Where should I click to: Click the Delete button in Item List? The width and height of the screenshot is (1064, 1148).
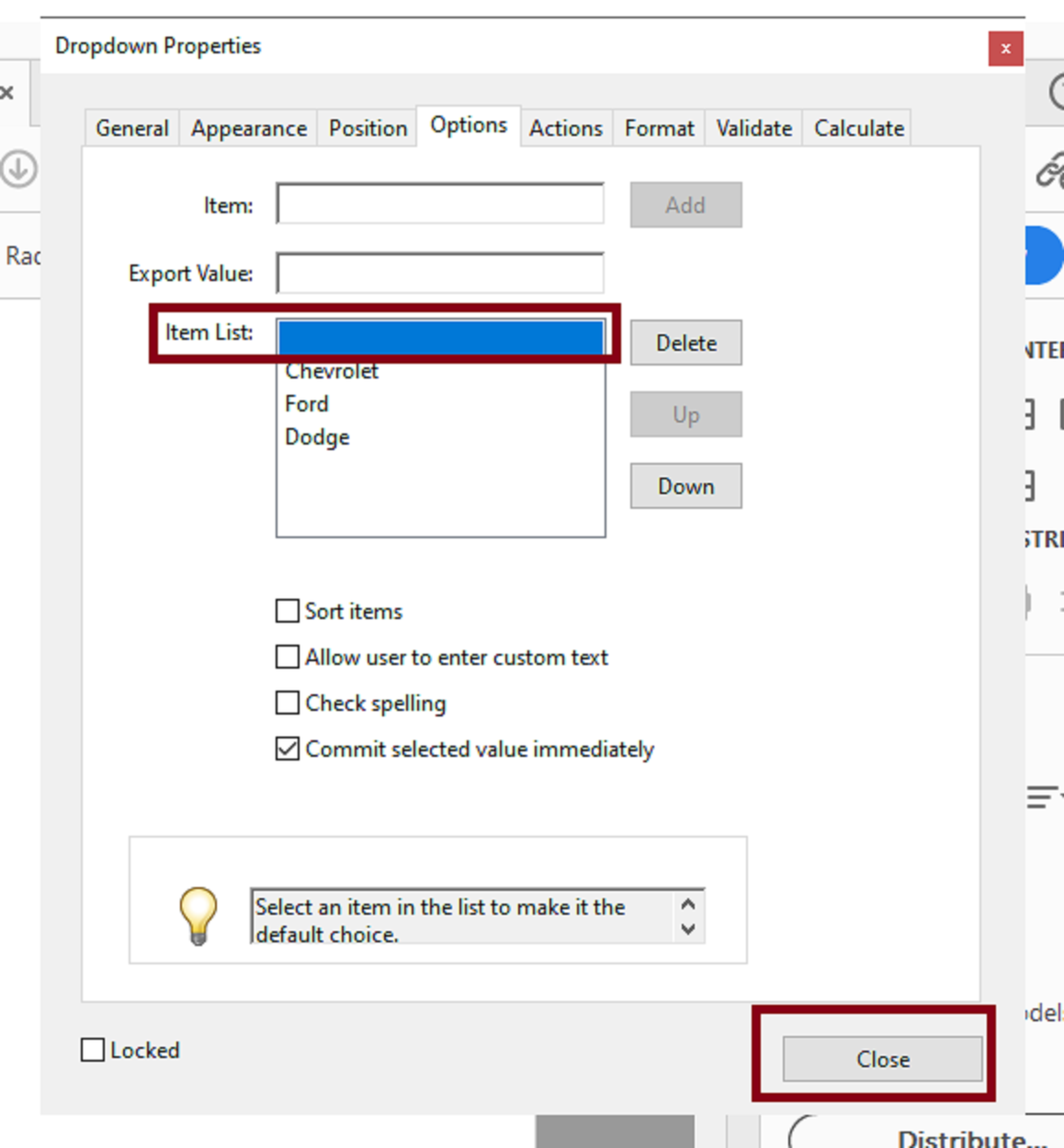(x=684, y=343)
